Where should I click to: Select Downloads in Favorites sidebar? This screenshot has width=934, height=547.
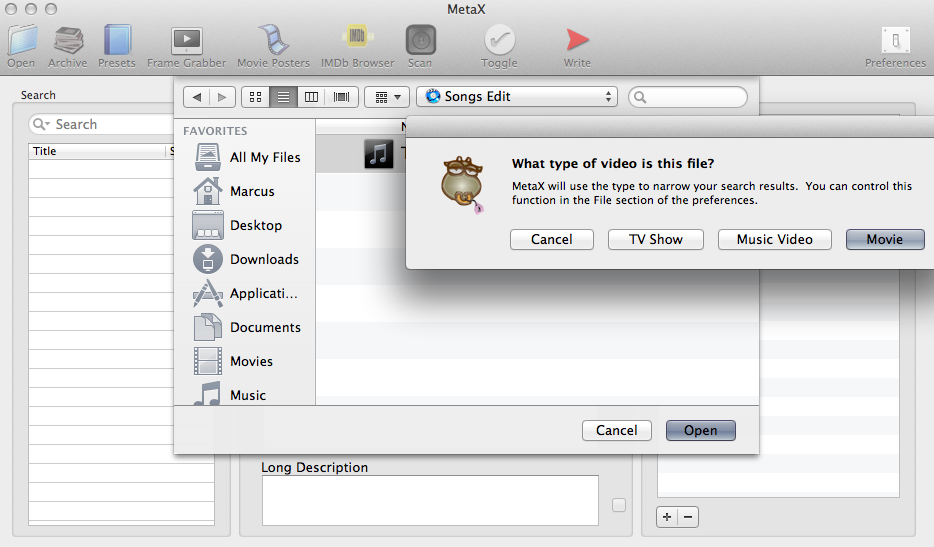click(246, 259)
